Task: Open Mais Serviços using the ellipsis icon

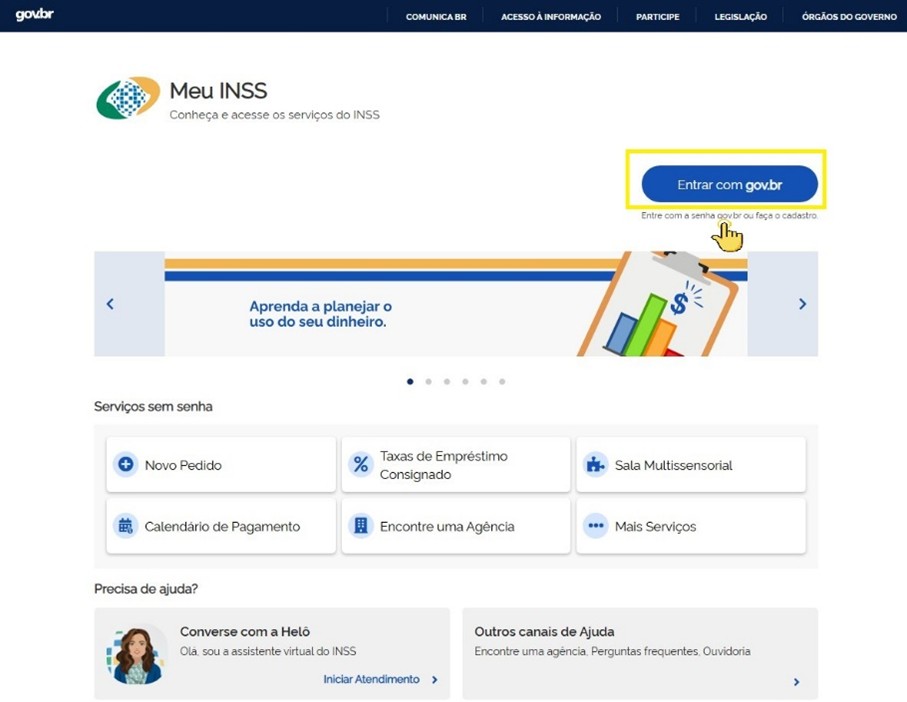Action: coord(594,526)
